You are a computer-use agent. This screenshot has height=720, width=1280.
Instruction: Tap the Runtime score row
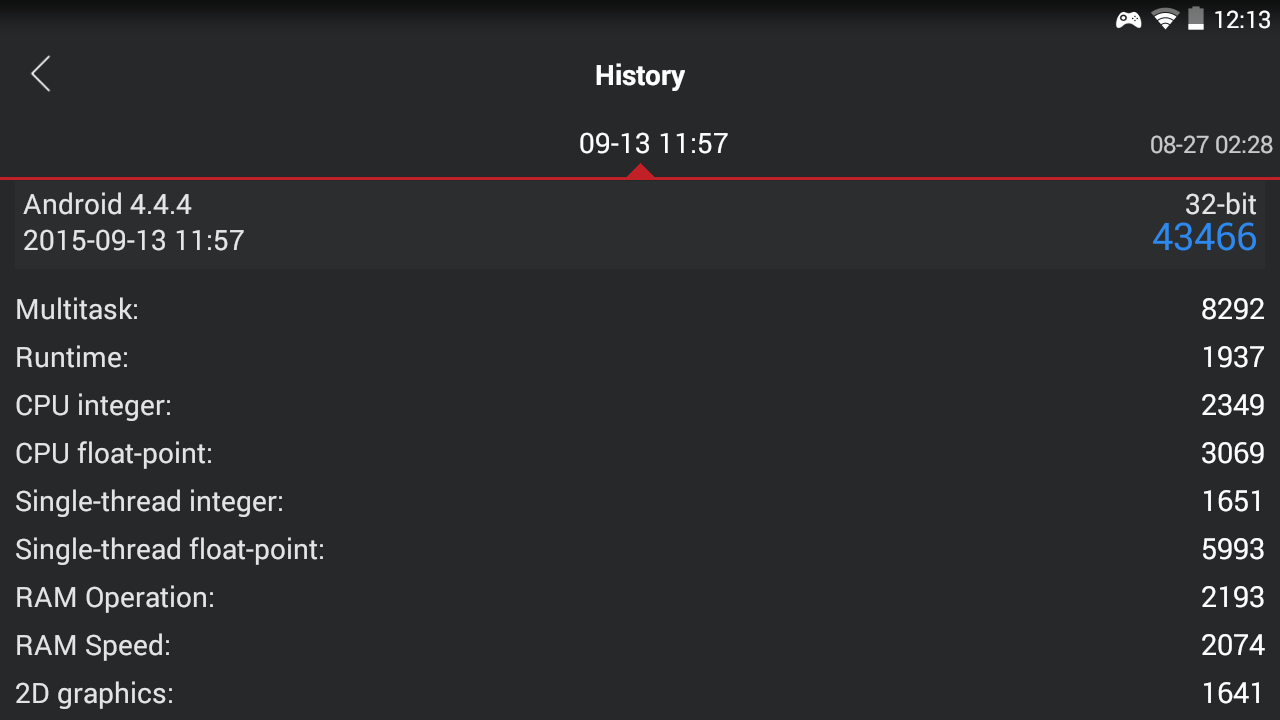pos(640,357)
